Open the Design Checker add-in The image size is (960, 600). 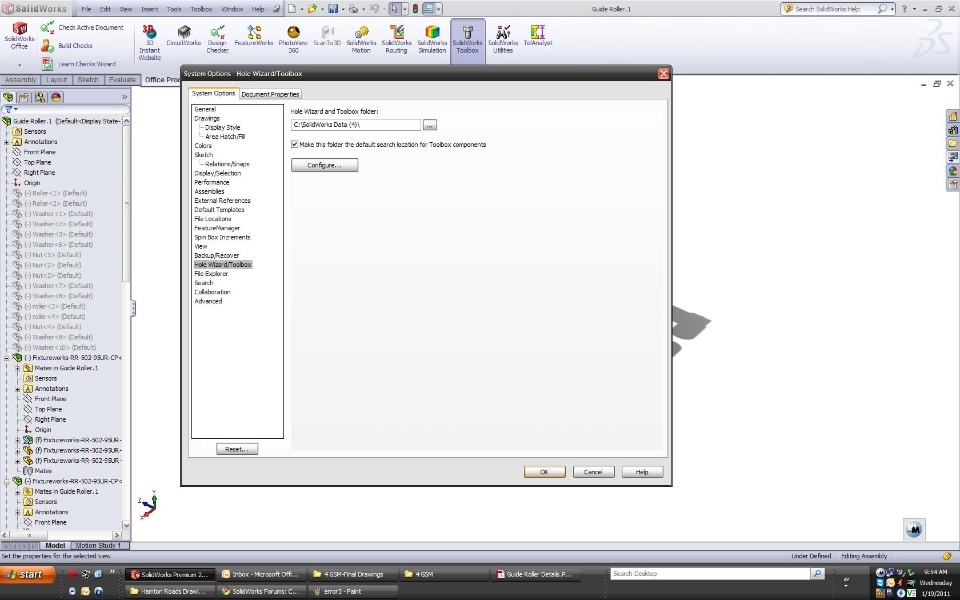[x=217, y=39]
